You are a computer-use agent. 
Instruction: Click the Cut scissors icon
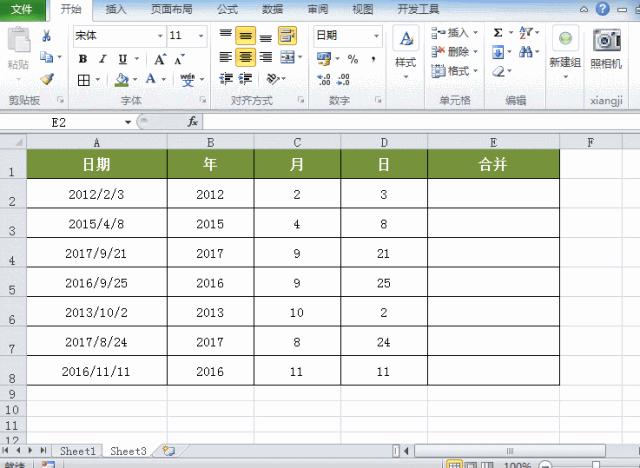click(x=46, y=36)
